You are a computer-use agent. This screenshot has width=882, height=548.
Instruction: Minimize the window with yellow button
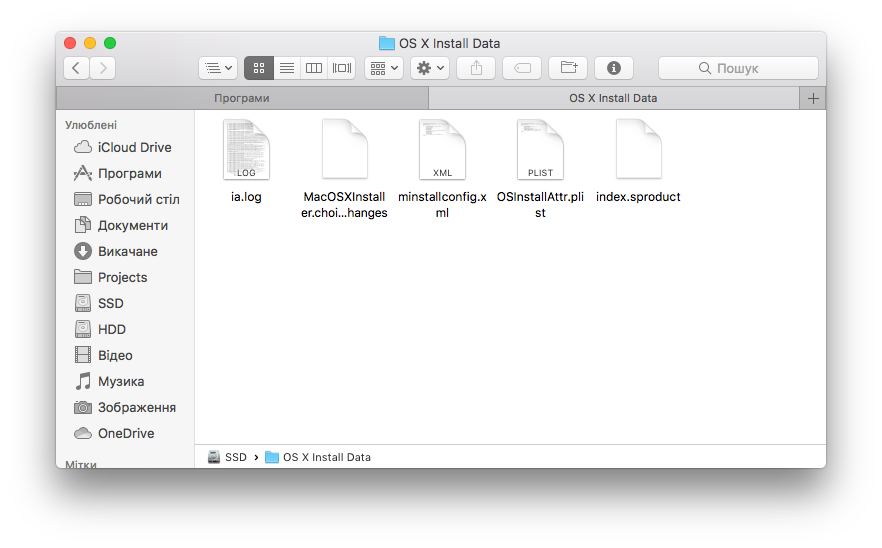pyautogui.click(x=90, y=43)
